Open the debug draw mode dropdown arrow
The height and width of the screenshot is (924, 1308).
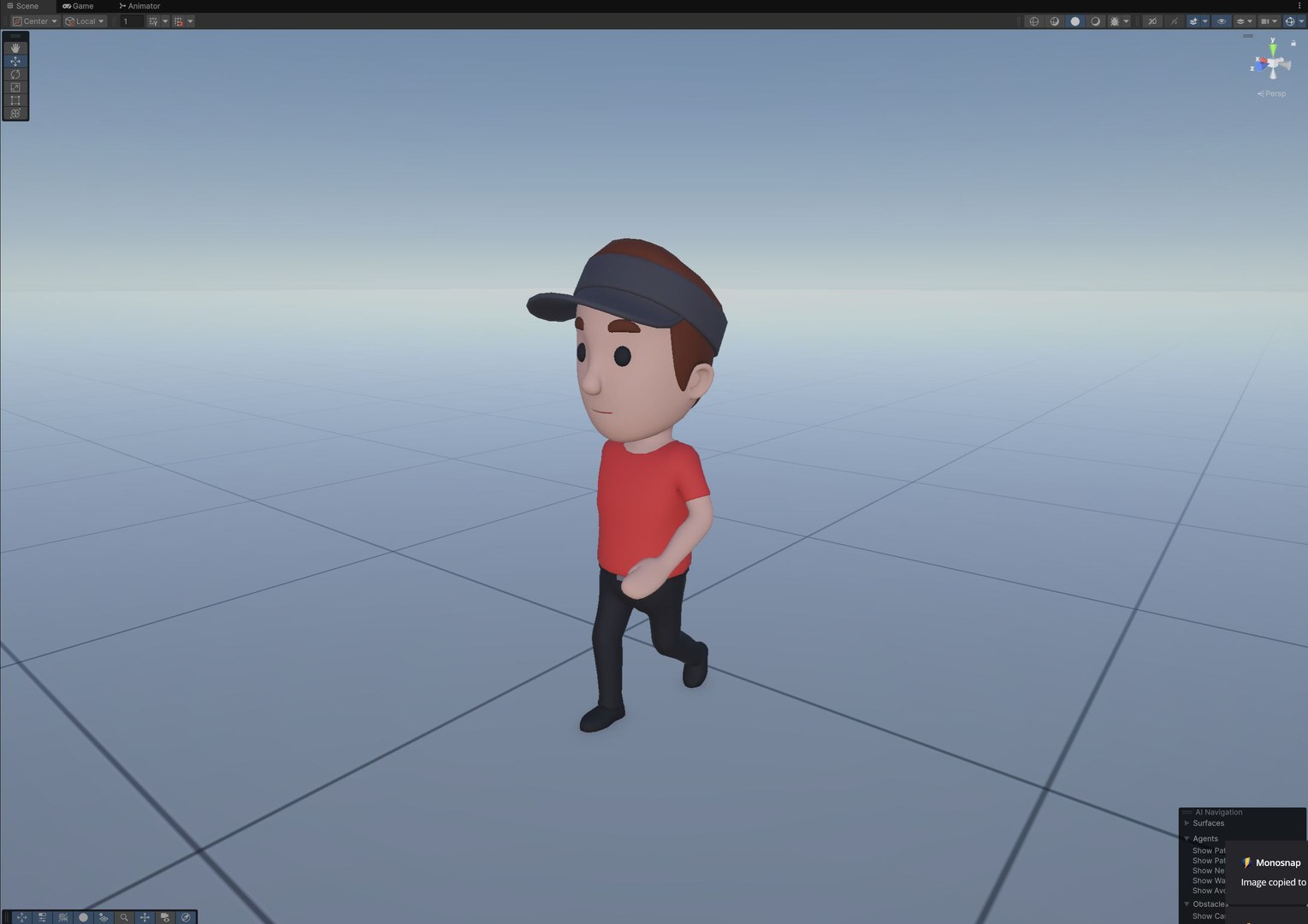(x=1127, y=21)
